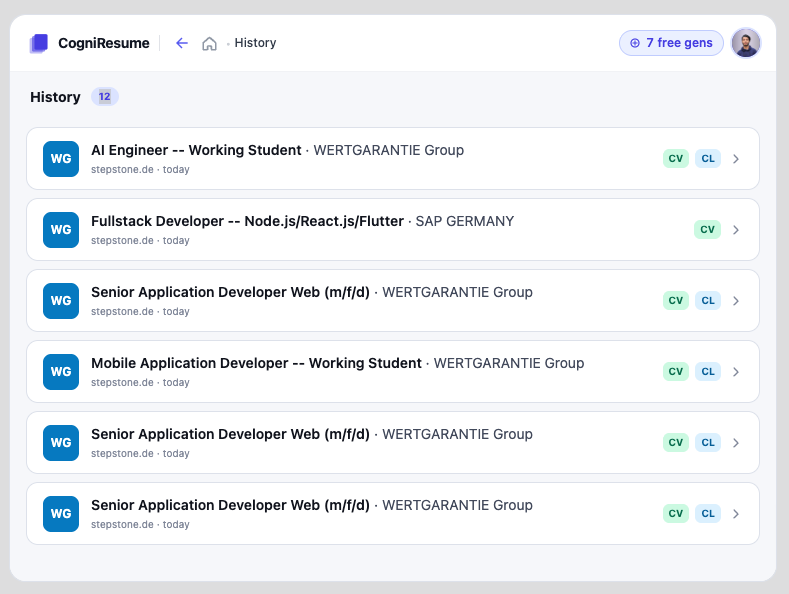The width and height of the screenshot is (789, 594).
Task: Open the Home page icon
Action: [x=209, y=44]
